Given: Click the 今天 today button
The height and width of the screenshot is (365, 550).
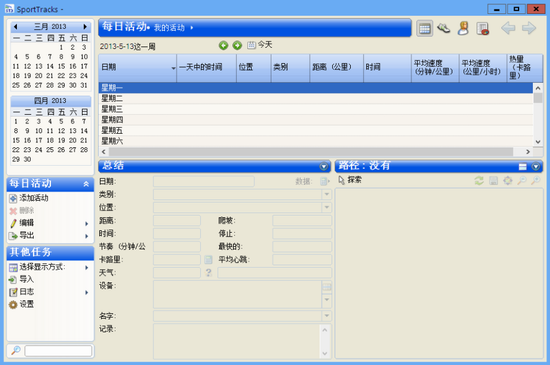Looking at the screenshot, I should (260, 45).
